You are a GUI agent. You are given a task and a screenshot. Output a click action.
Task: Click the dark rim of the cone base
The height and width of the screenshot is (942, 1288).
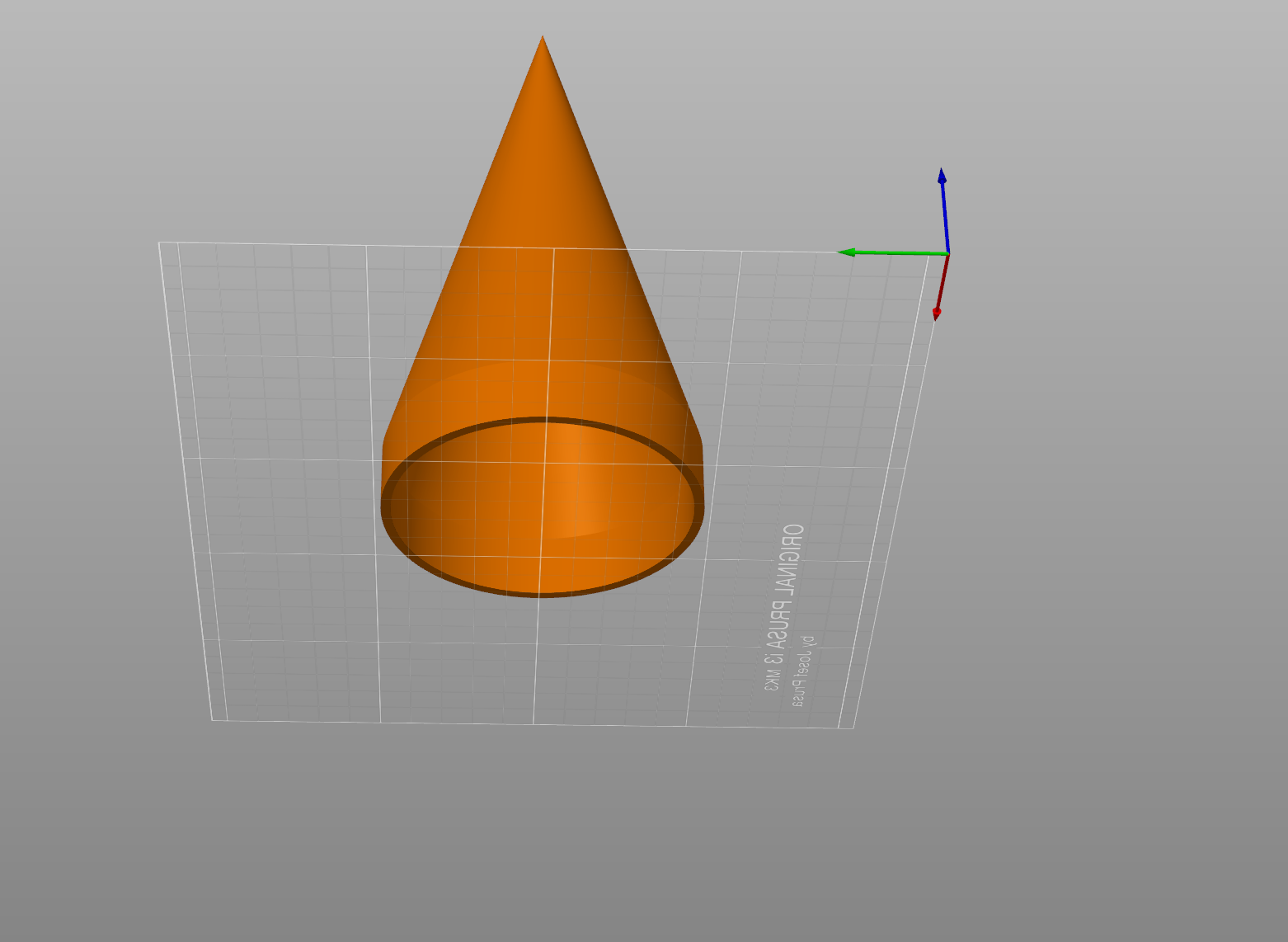coord(543,589)
